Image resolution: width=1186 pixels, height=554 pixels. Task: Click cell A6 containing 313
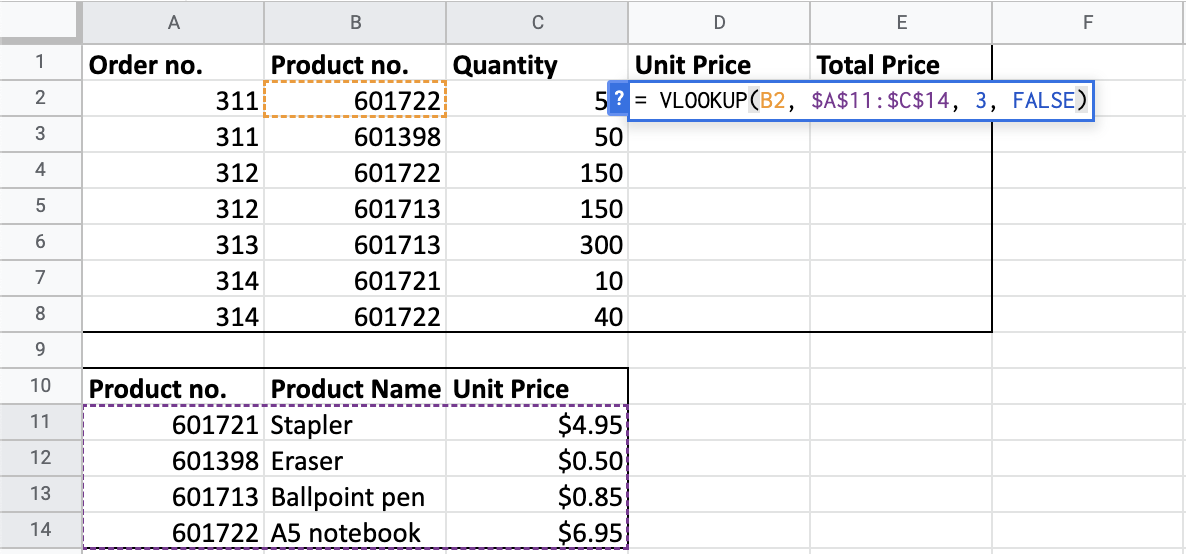point(173,243)
